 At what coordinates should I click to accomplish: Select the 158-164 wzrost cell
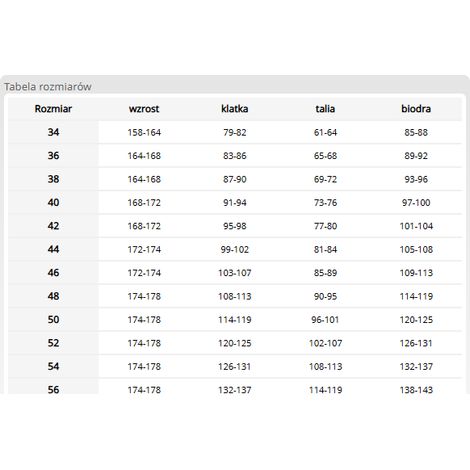144,132
